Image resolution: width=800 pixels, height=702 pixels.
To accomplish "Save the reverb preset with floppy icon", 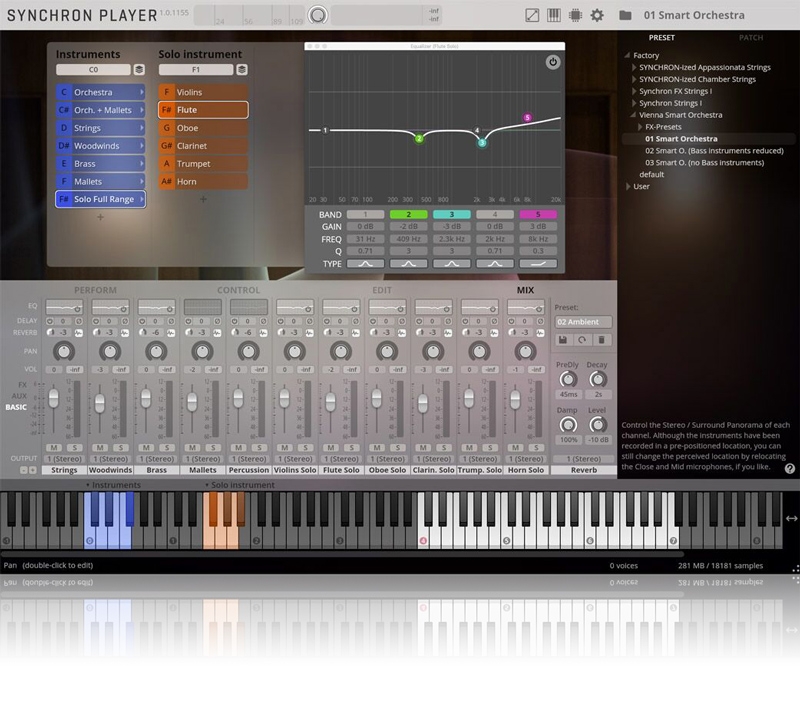I will [x=563, y=340].
